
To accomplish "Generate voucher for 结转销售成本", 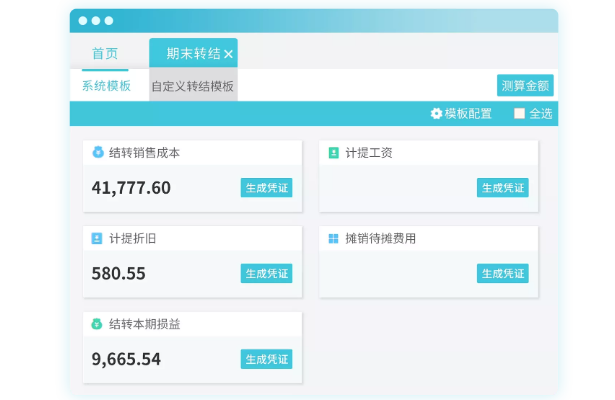I will click(266, 188).
